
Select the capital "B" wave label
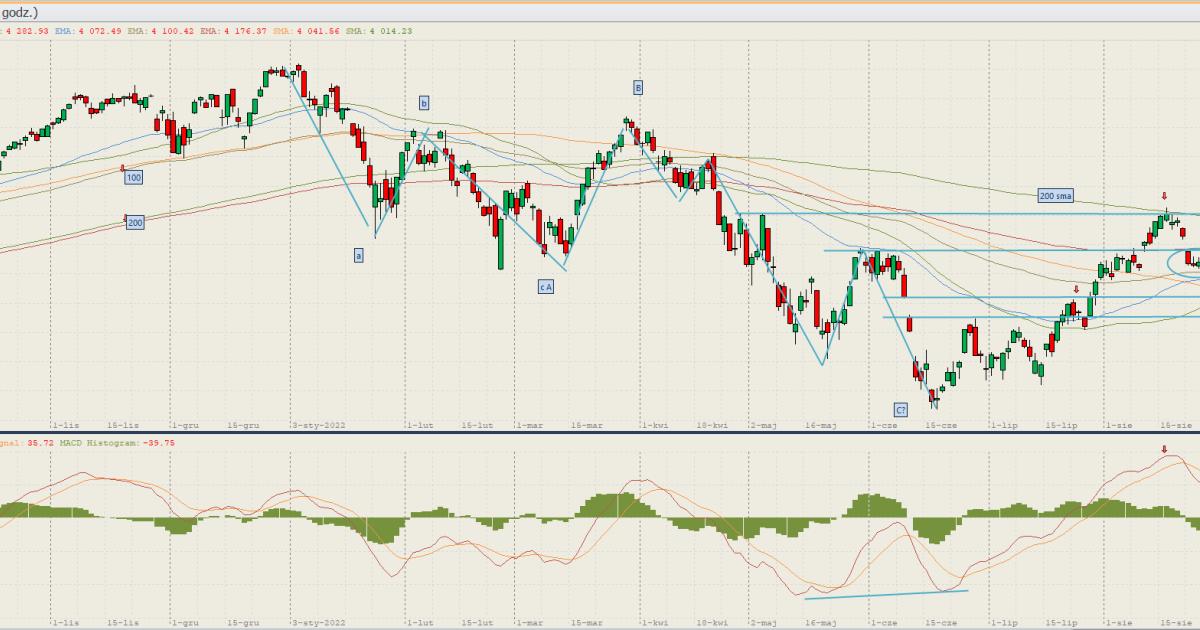tap(637, 88)
